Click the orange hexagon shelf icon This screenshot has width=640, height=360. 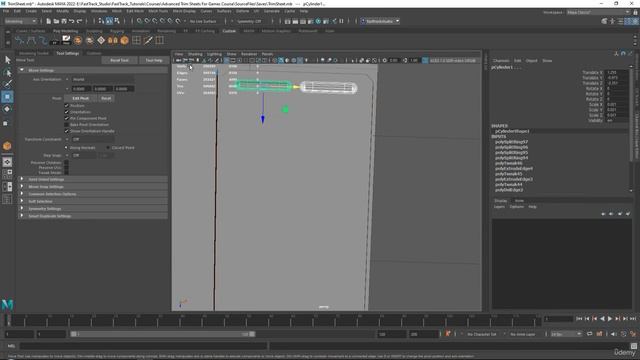(124, 40)
